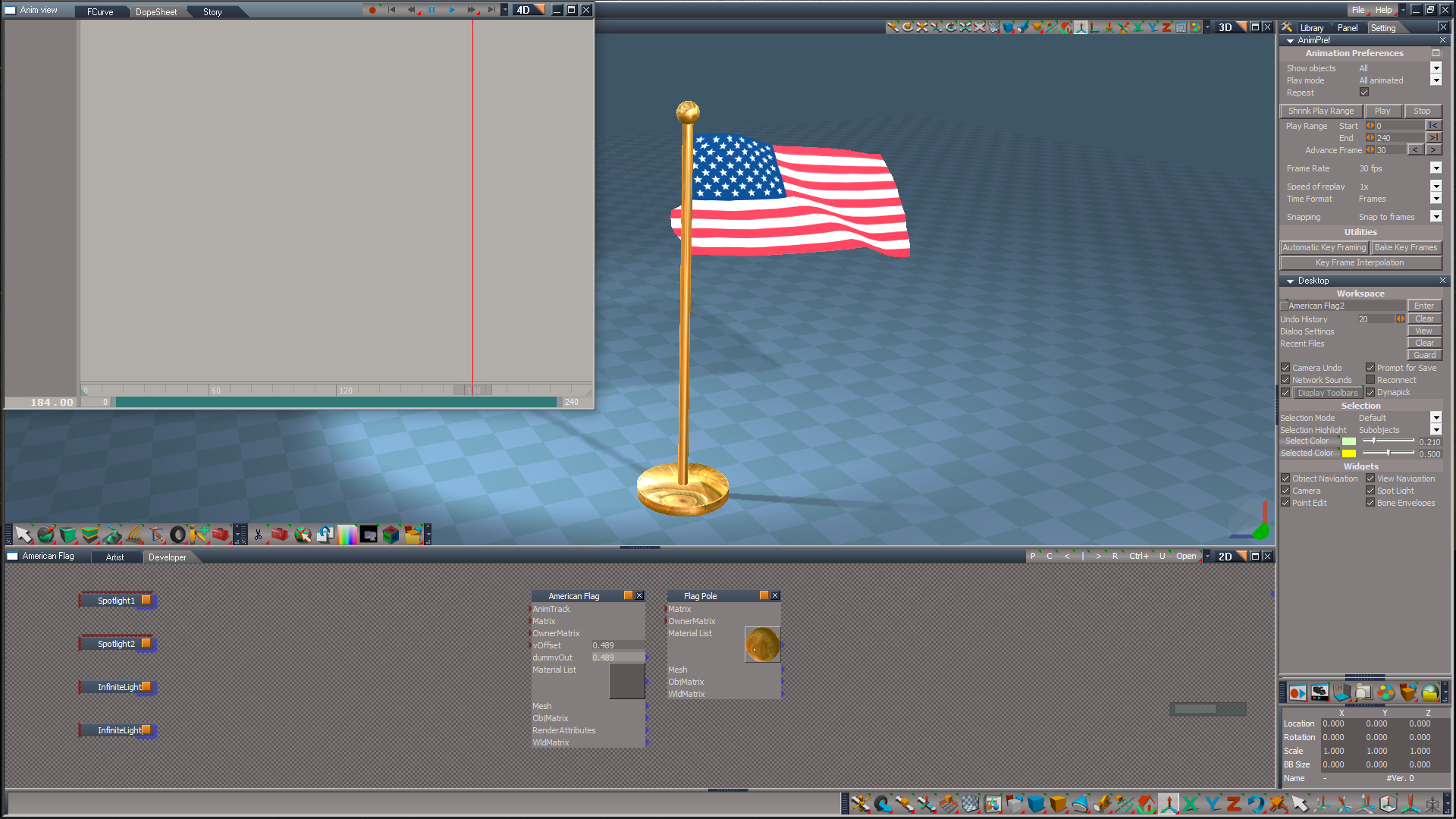Screen dimensions: 1456x819
Task: Click Key Frame Interpolation button
Action: pos(1360,262)
